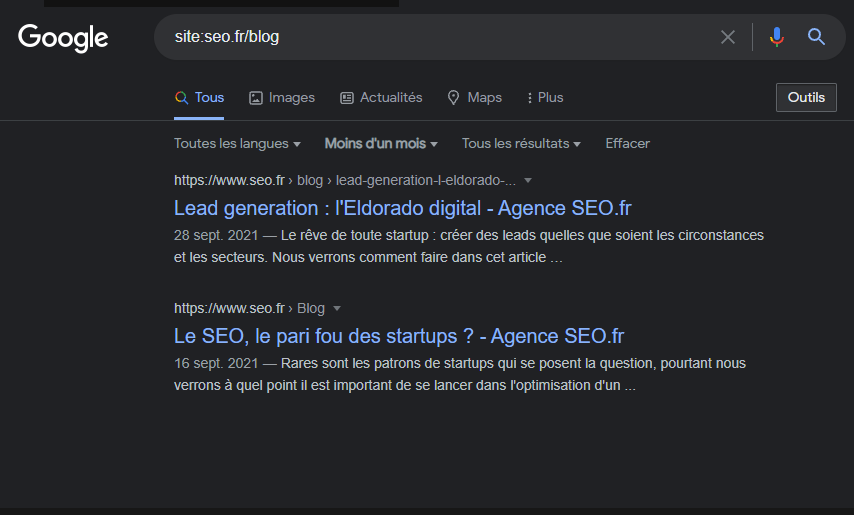854x515 pixels.
Task: Open Le SEO, le pari fou des startups result
Action: point(399,336)
